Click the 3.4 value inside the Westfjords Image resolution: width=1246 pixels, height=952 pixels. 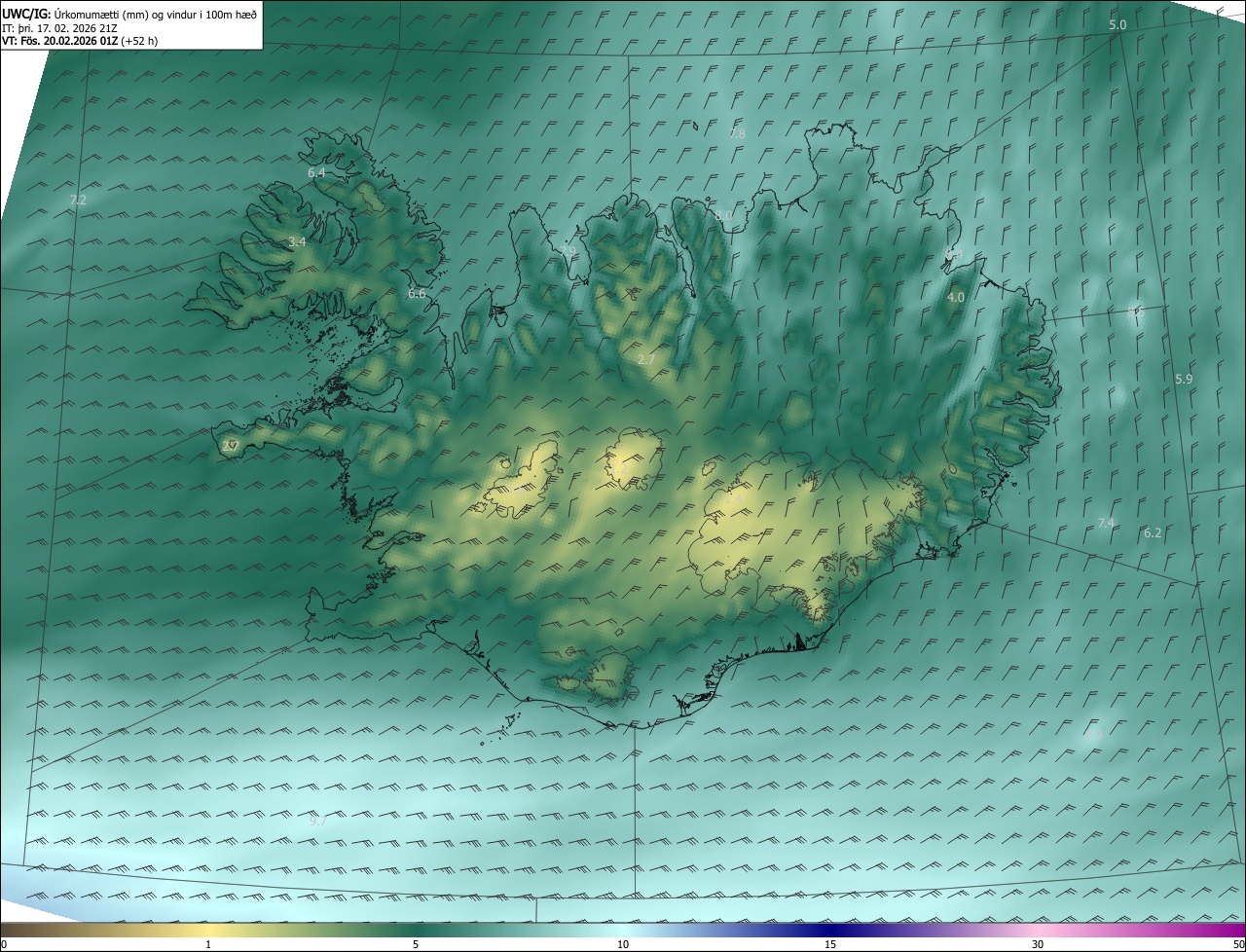[x=297, y=241]
